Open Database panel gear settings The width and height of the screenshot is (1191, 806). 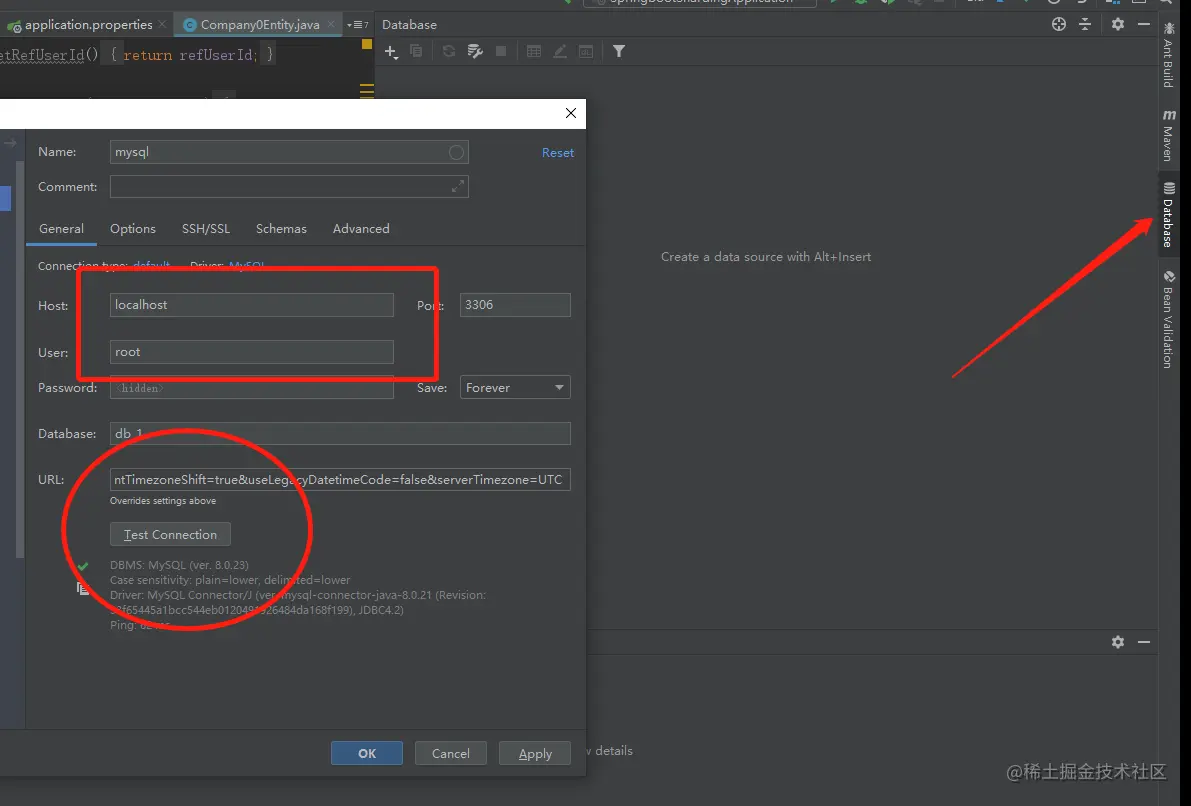tap(1118, 24)
